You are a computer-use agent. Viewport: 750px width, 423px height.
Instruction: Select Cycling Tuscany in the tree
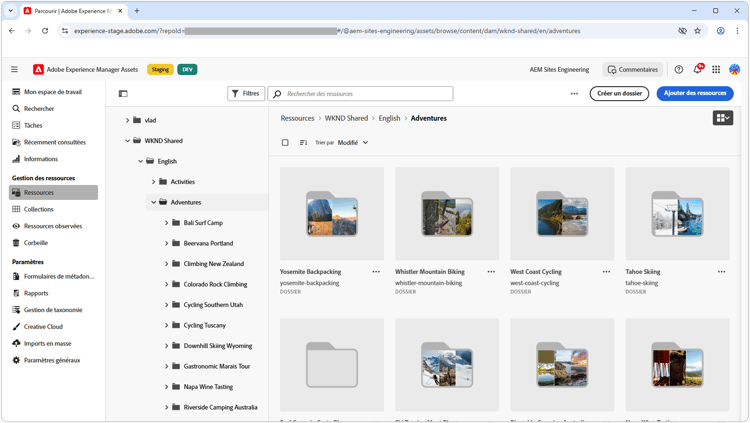coord(205,325)
